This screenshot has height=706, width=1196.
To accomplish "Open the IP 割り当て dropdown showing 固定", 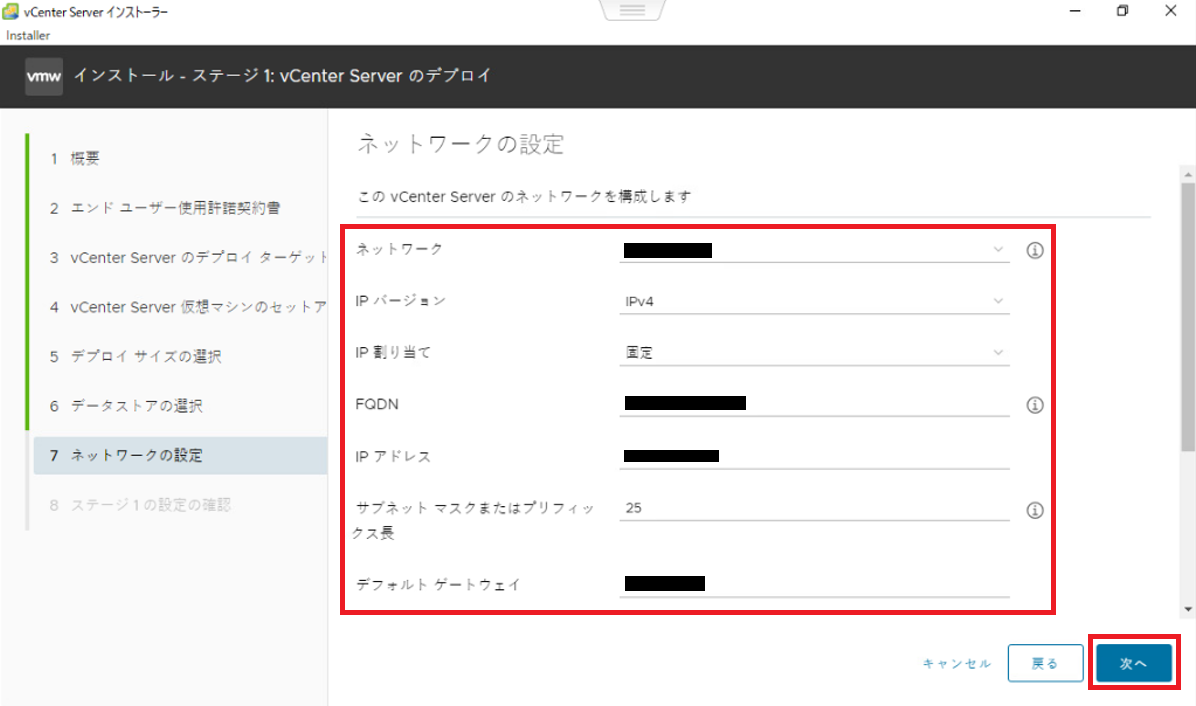I will tap(814, 352).
